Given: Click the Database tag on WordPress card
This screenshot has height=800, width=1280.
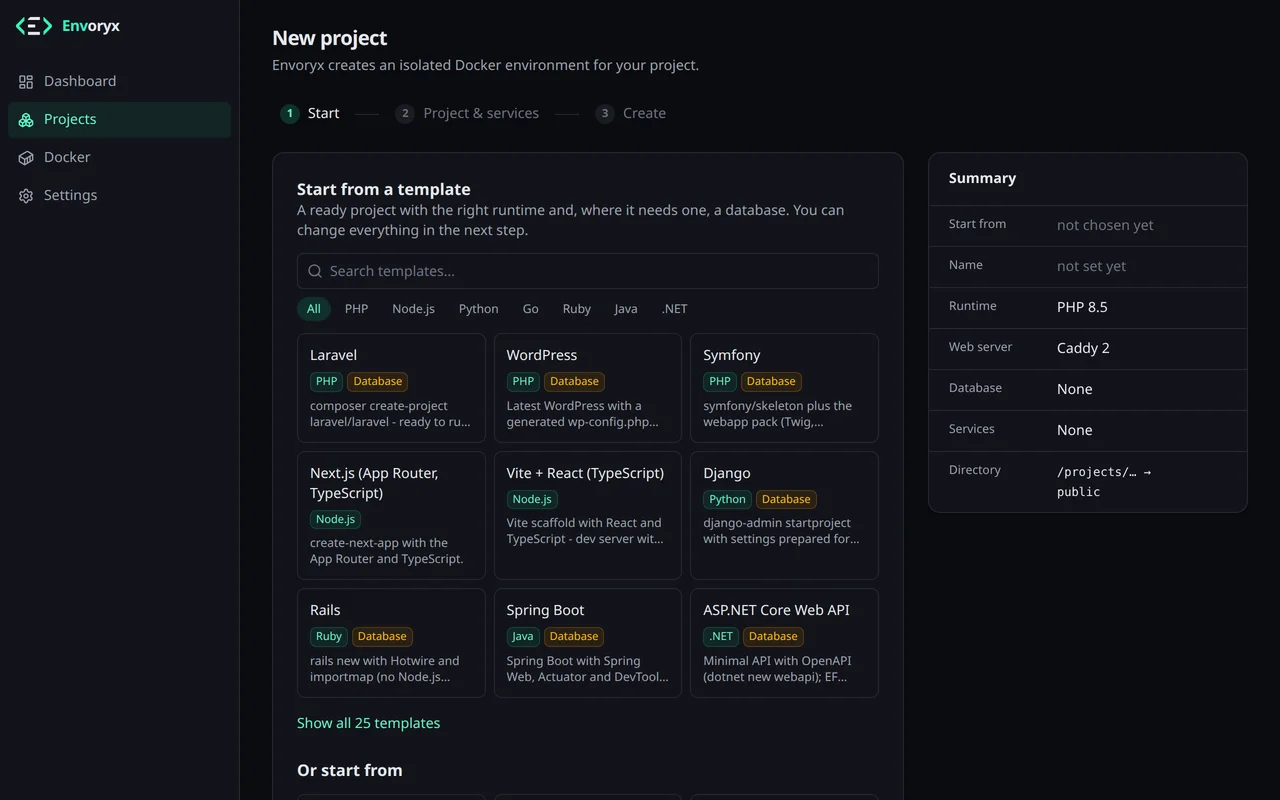Looking at the screenshot, I should [574, 381].
